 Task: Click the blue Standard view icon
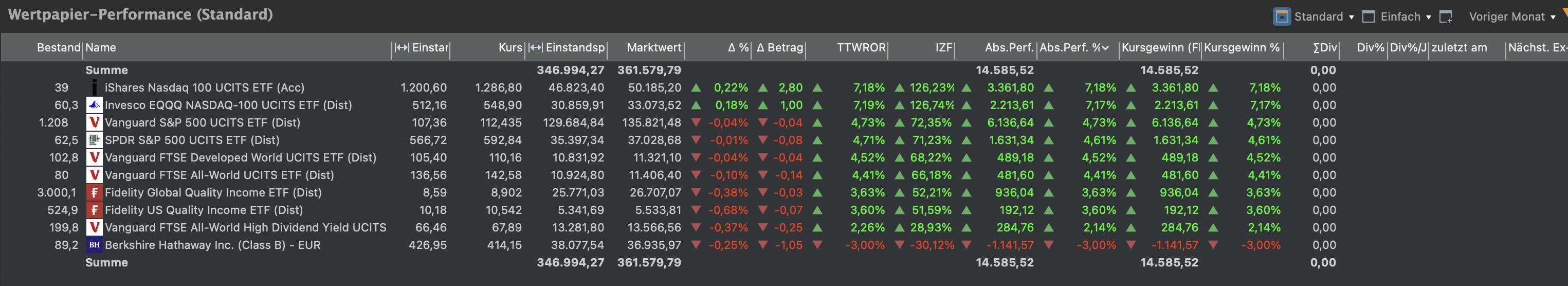[1281, 16]
